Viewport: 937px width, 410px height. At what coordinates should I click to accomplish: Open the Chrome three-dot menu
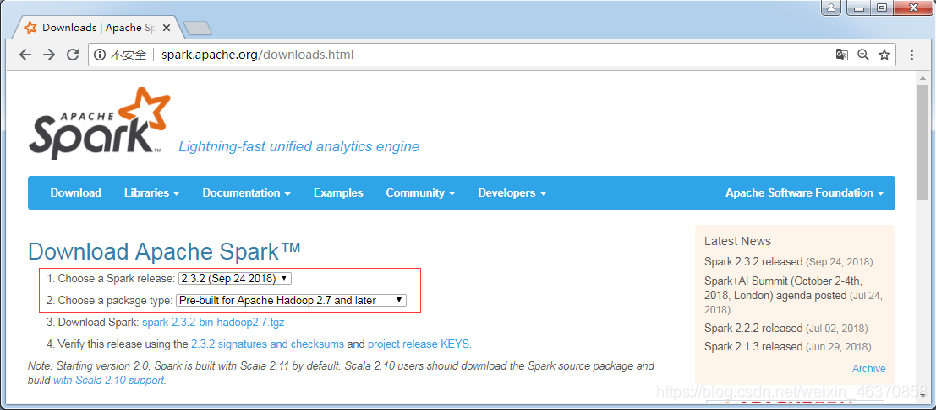click(x=912, y=55)
